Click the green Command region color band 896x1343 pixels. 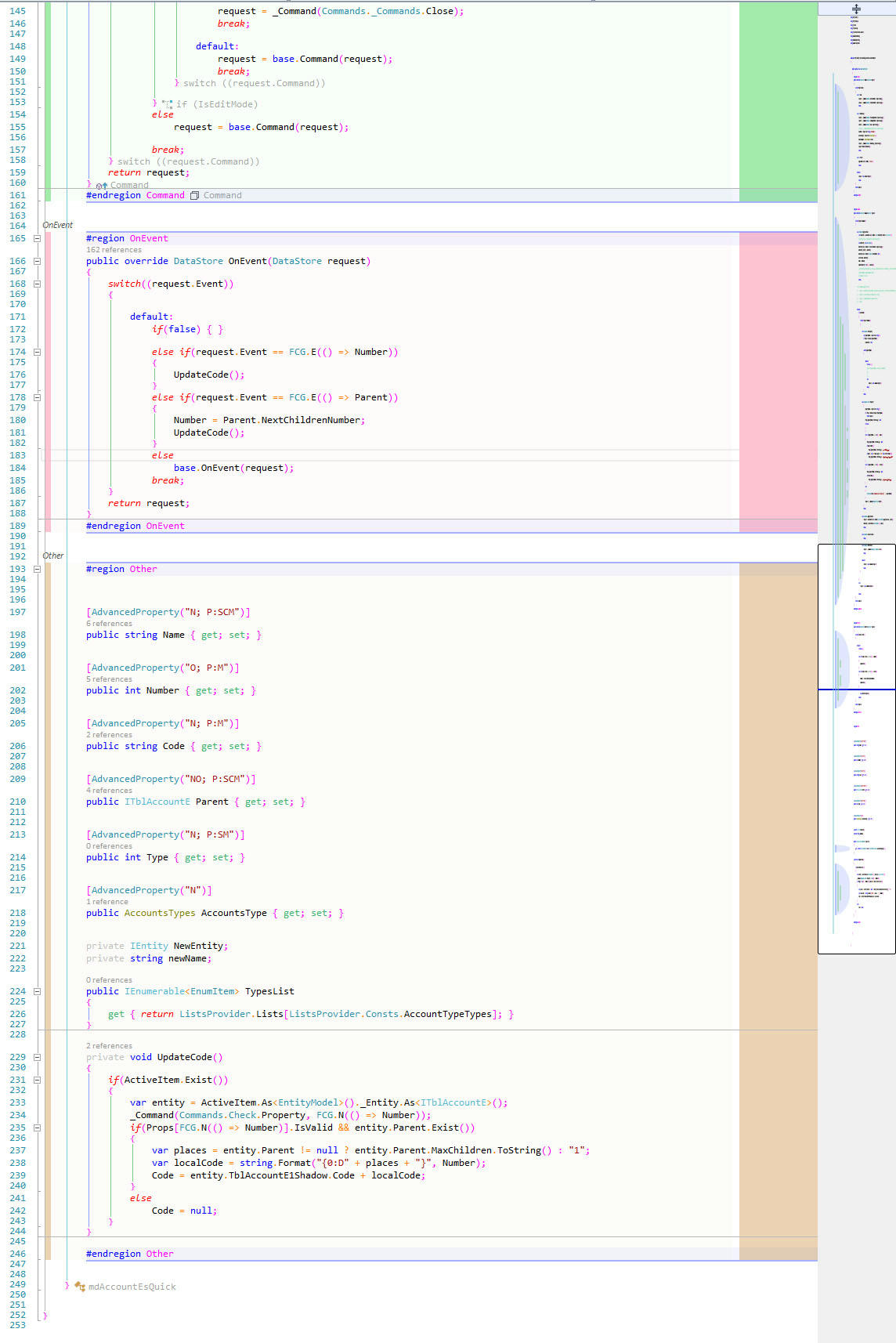(x=778, y=100)
